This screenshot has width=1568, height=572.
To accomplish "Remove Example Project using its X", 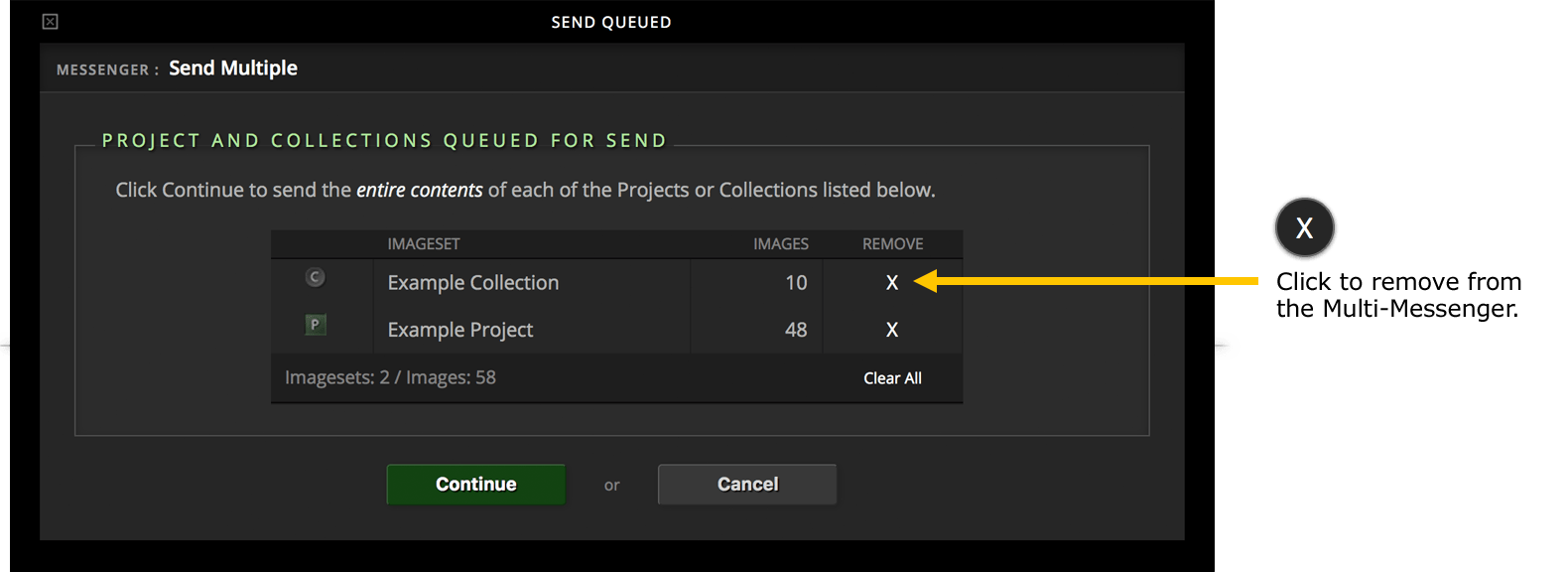I will pos(892,330).
